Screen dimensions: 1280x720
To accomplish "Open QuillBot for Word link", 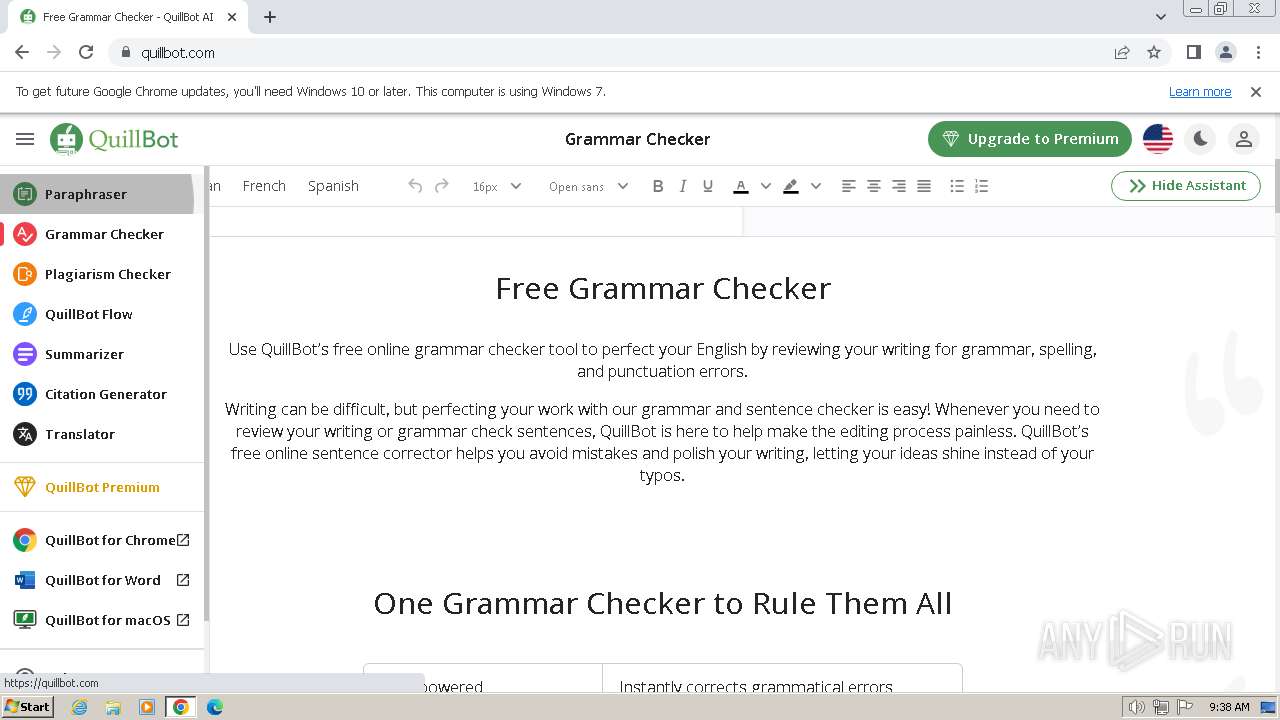I will pos(101,580).
